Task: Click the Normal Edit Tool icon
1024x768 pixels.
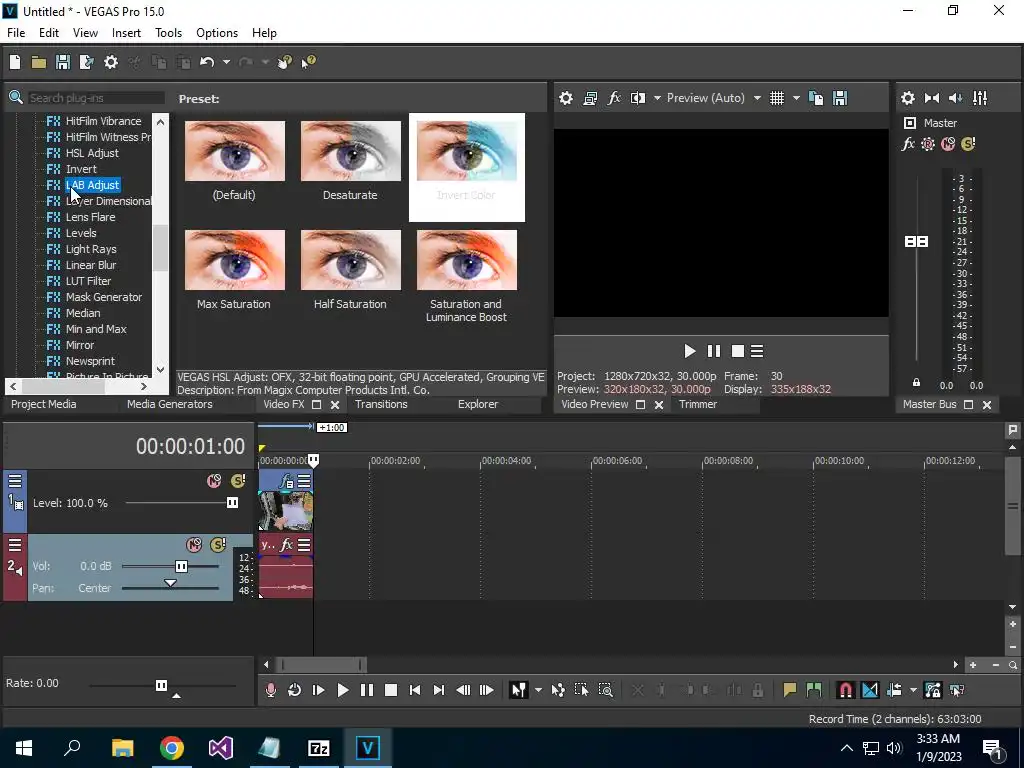Action: [519, 690]
